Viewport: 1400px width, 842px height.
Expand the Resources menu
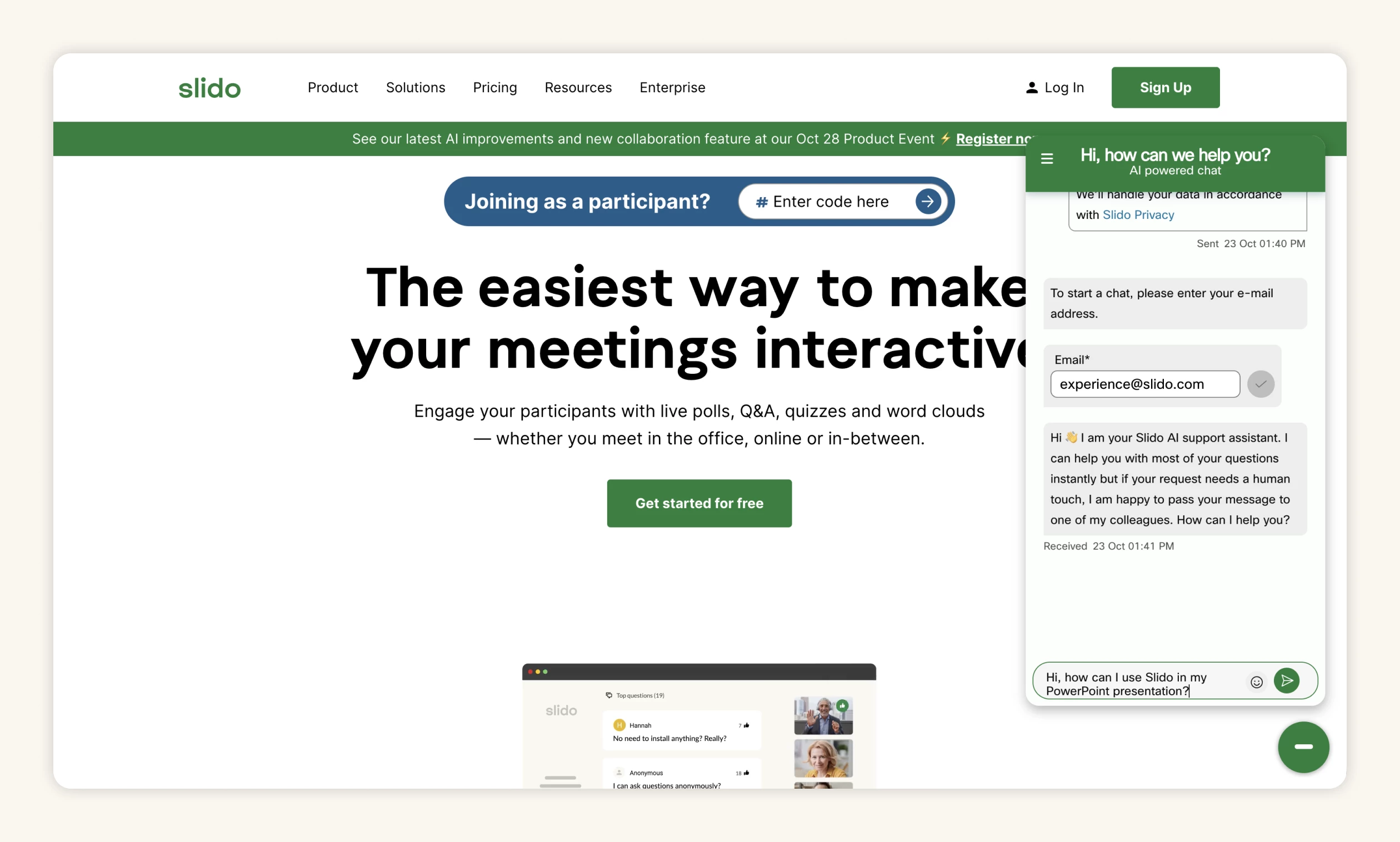[578, 87]
